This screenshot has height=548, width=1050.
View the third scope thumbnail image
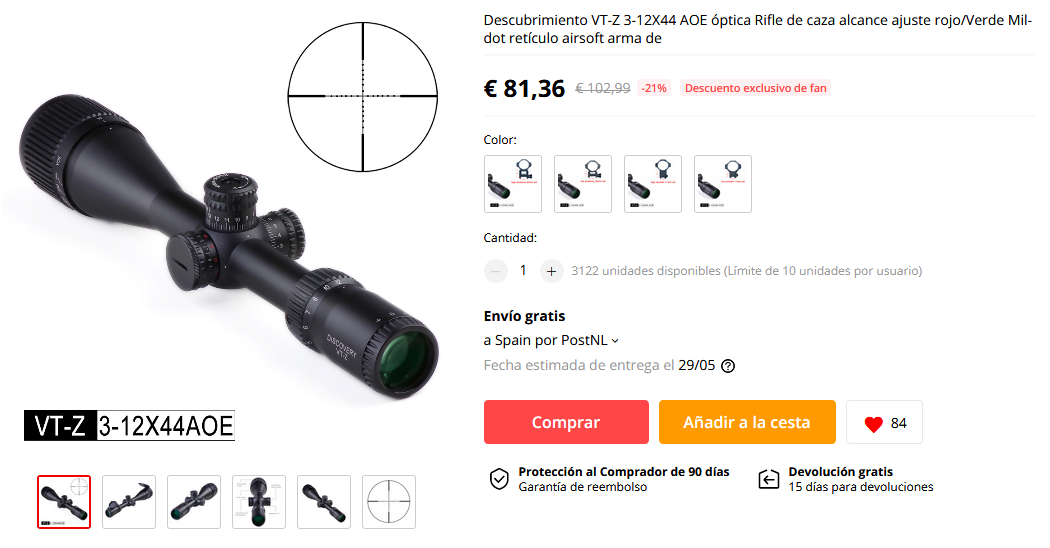coord(194,502)
